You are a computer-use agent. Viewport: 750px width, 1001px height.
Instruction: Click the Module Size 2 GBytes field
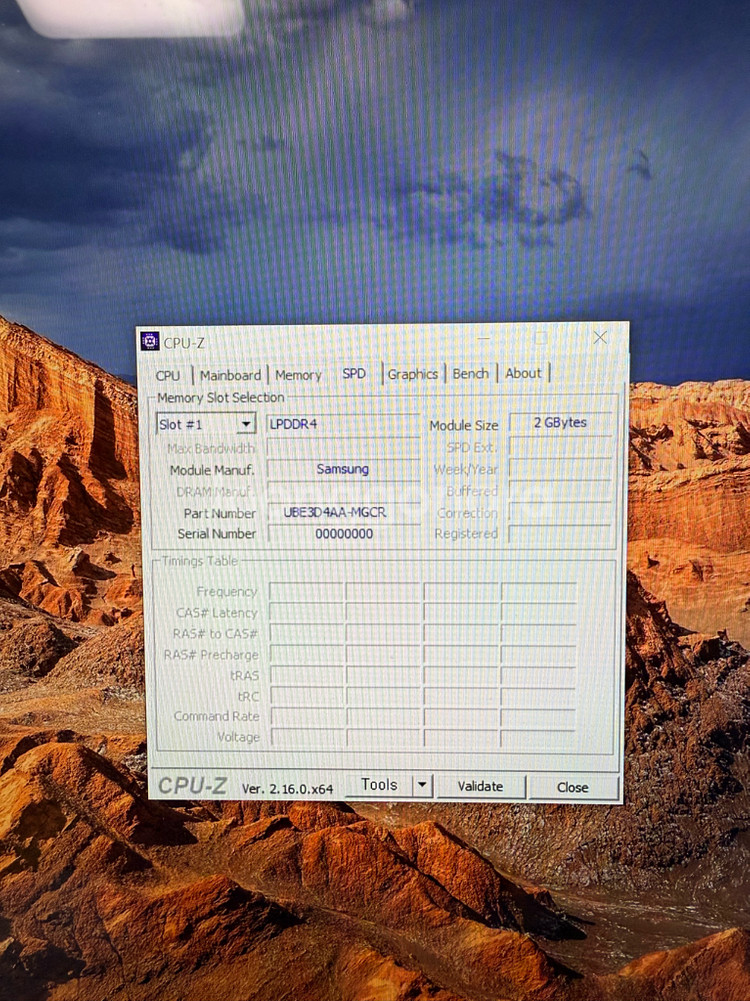pos(559,423)
